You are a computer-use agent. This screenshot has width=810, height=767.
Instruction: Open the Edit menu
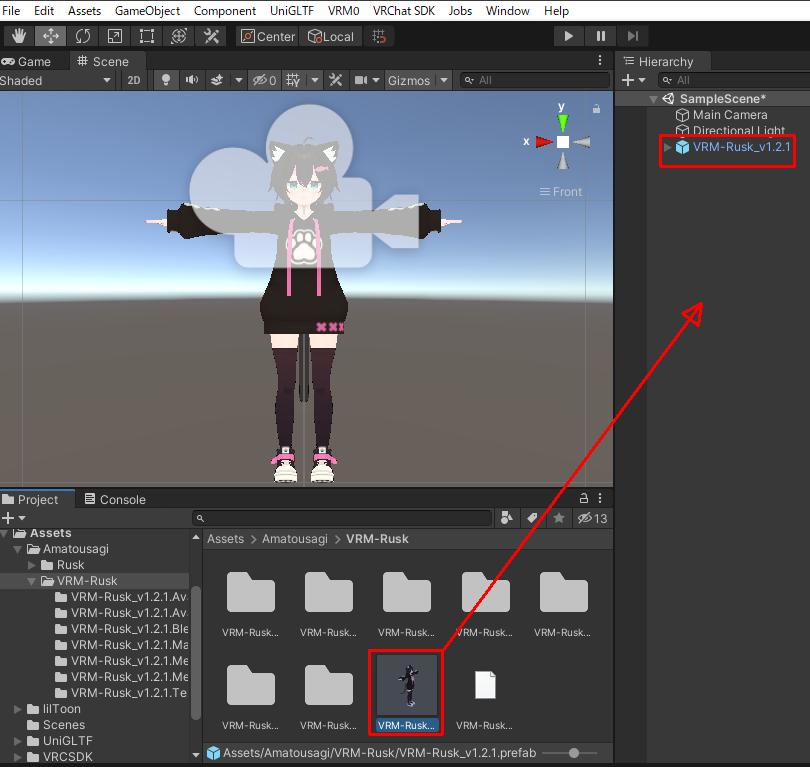pyautogui.click(x=44, y=11)
